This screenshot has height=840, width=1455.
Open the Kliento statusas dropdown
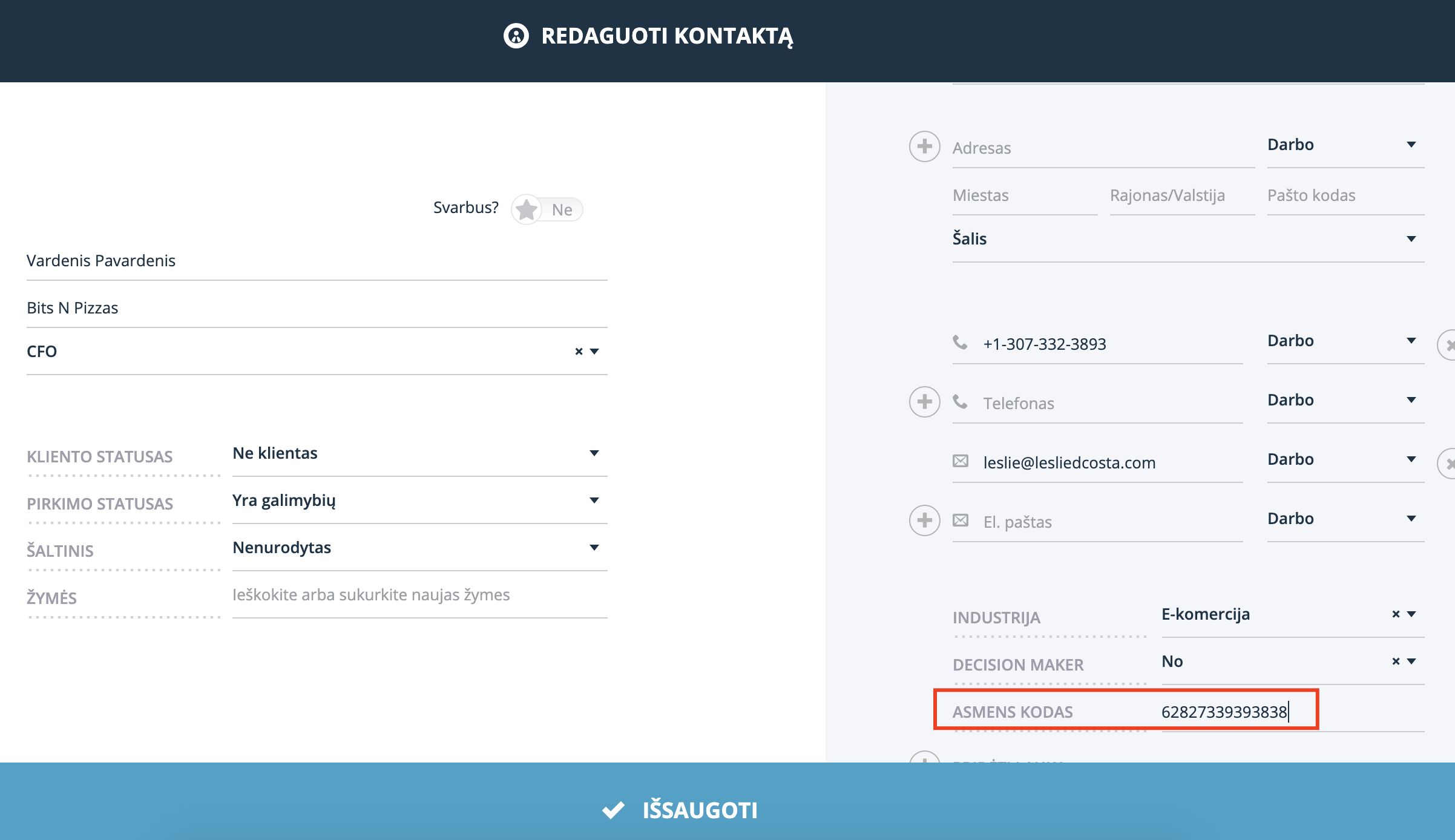point(420,453)
